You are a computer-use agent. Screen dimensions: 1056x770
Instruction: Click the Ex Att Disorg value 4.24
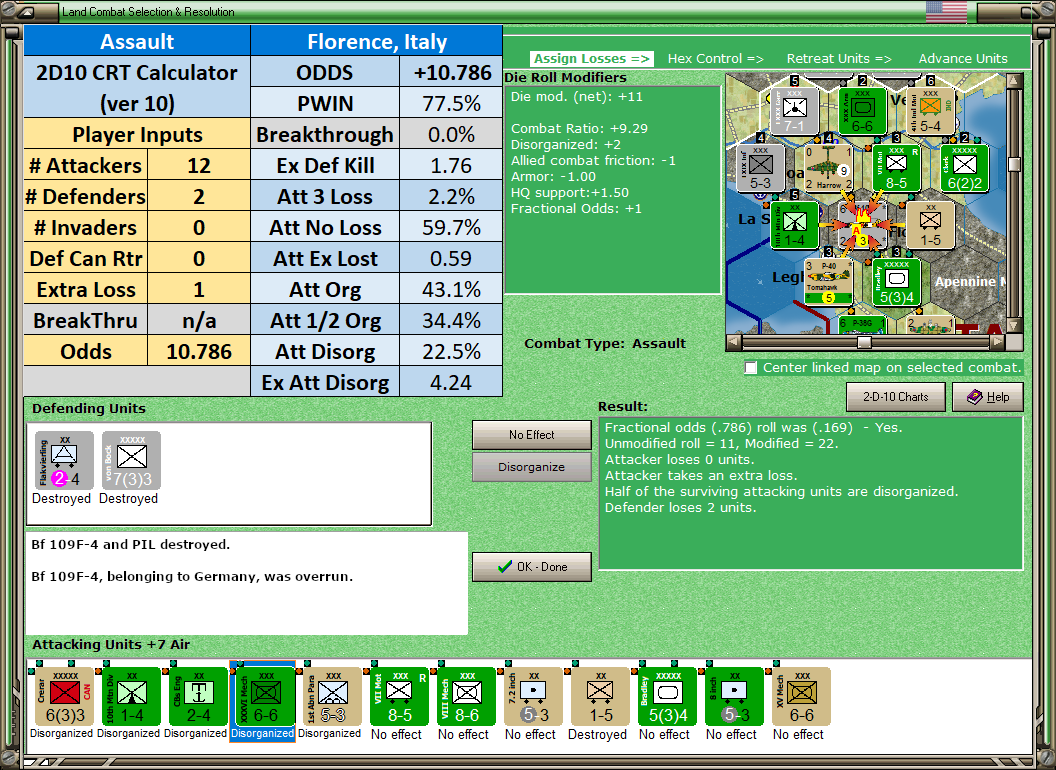pyautogui.click(x=451, y=383)
